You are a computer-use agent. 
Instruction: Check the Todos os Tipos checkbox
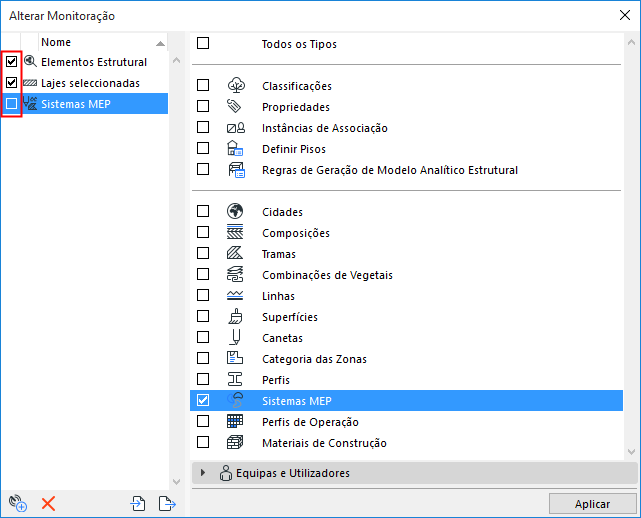[x=203, y=43]
